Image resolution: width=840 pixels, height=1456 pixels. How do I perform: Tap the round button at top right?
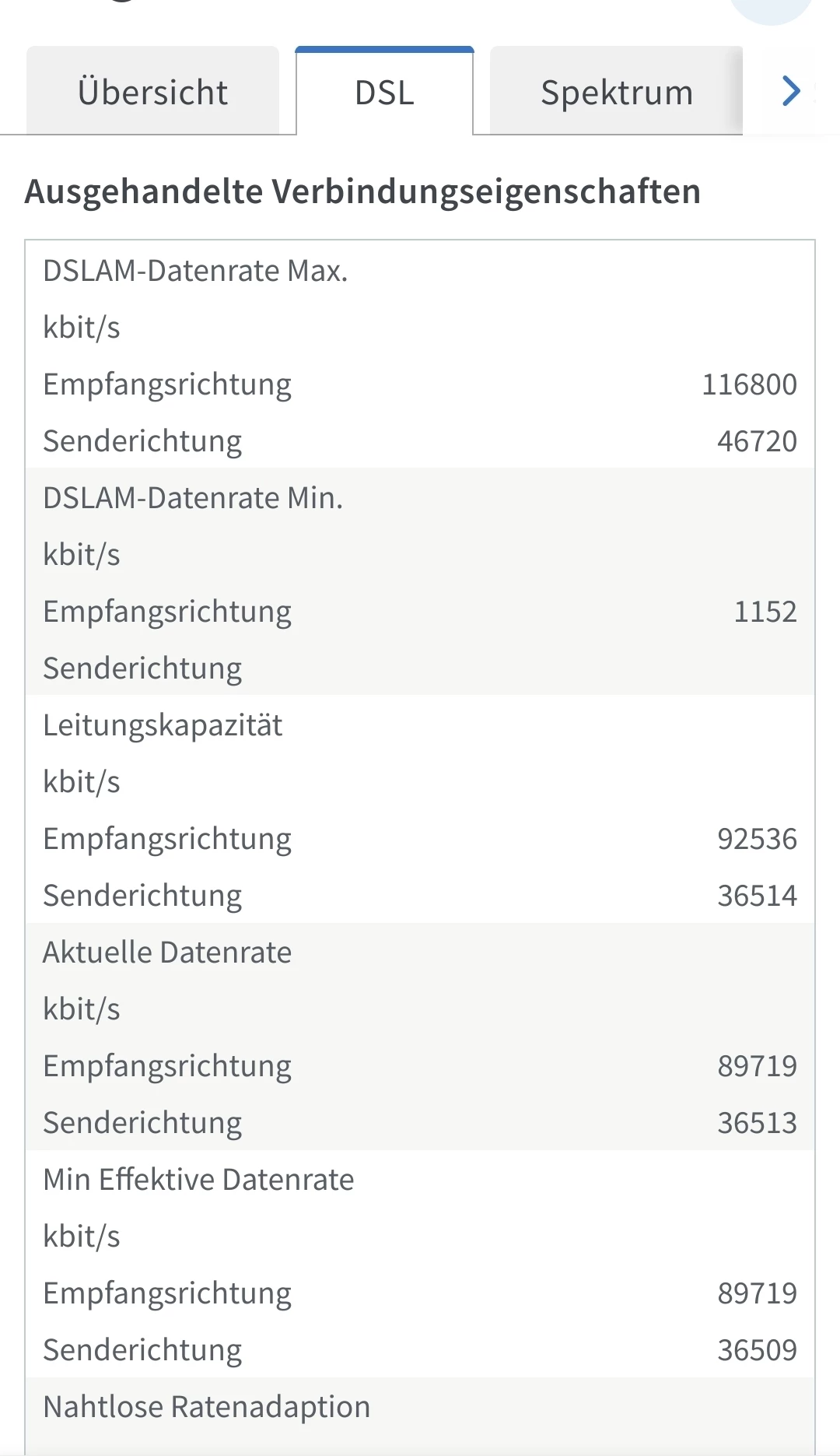[x=770, y=8]
